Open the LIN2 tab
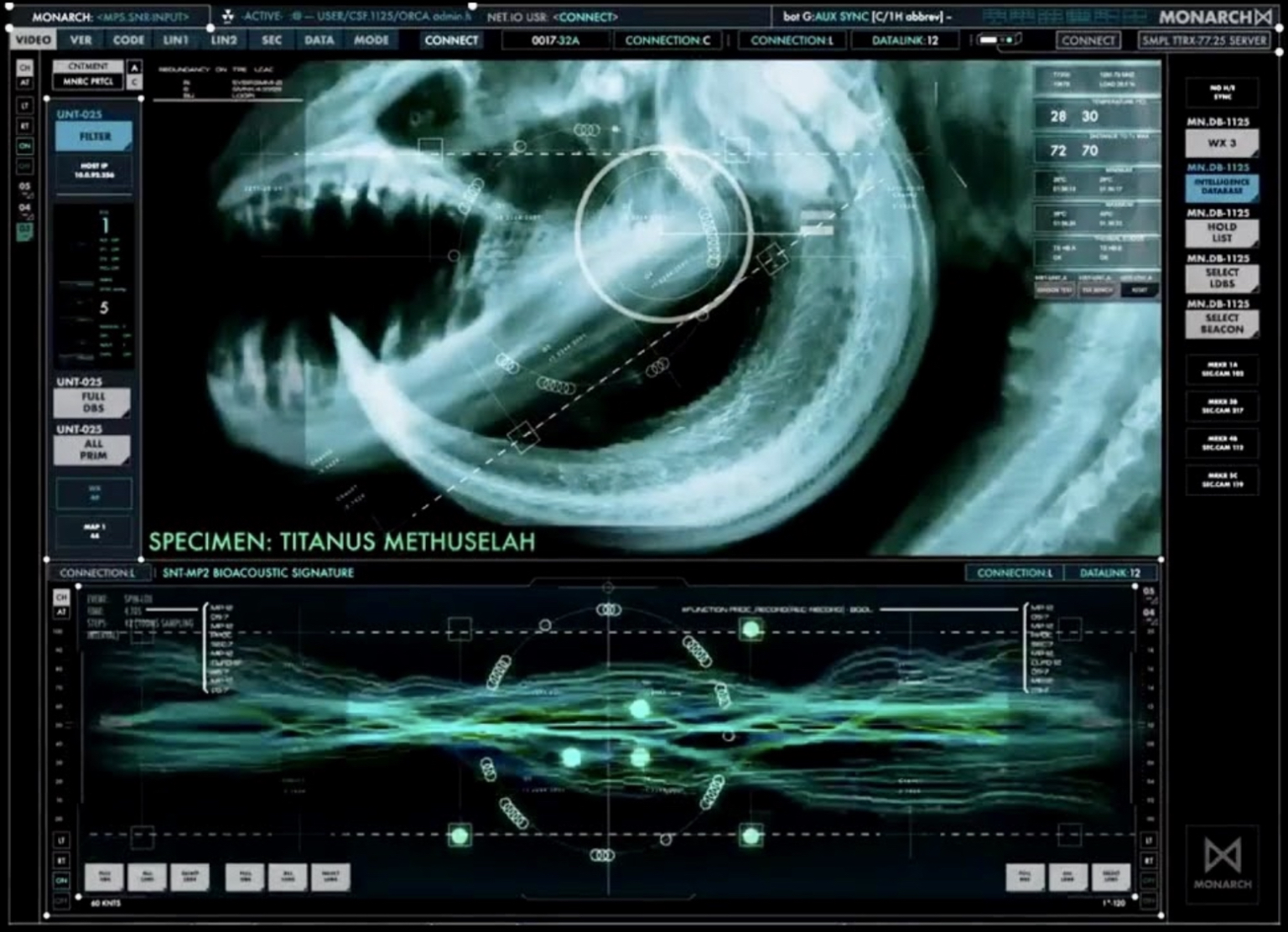The image size is (1288, 932). pyautogui.click(x=223, y=39)
